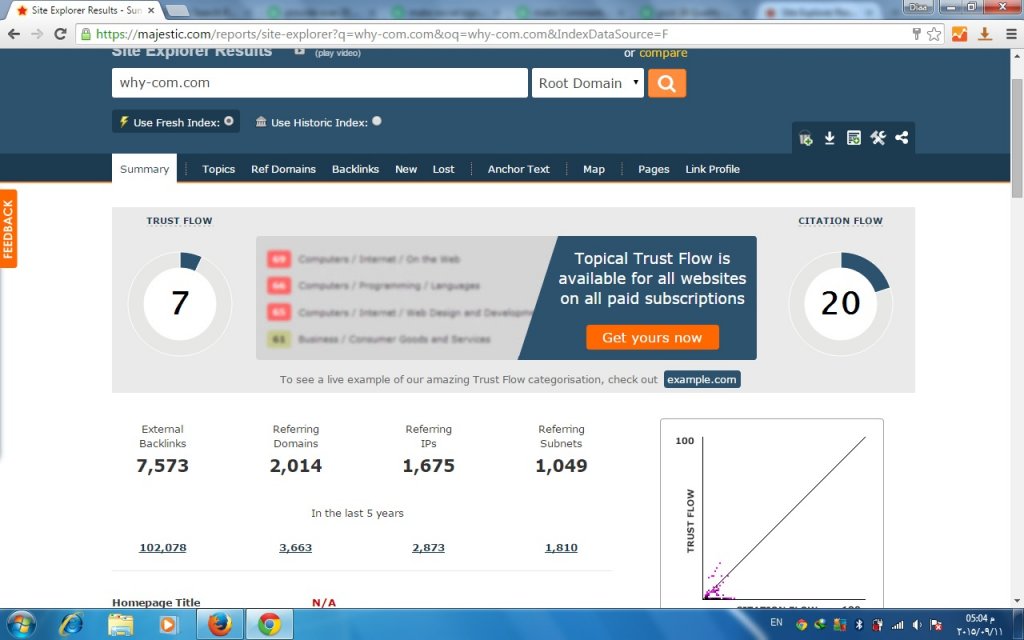The image size is (1024, 640).
Task: Switch to Anchor Text tab
Action: (x=519, y=168)
